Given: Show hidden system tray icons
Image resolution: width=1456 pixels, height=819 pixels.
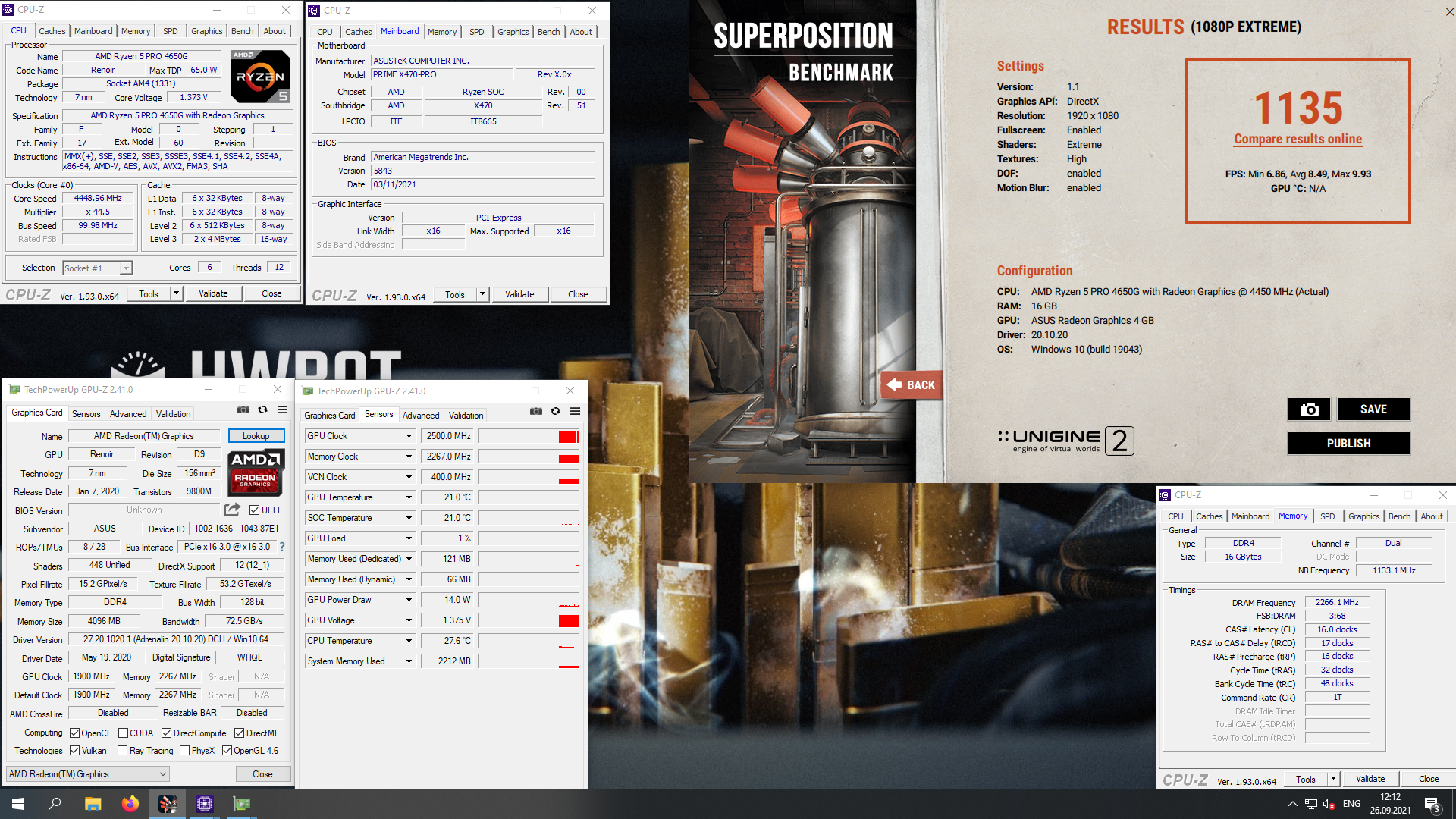Looking at the screenshot, I should [1292, 804].
